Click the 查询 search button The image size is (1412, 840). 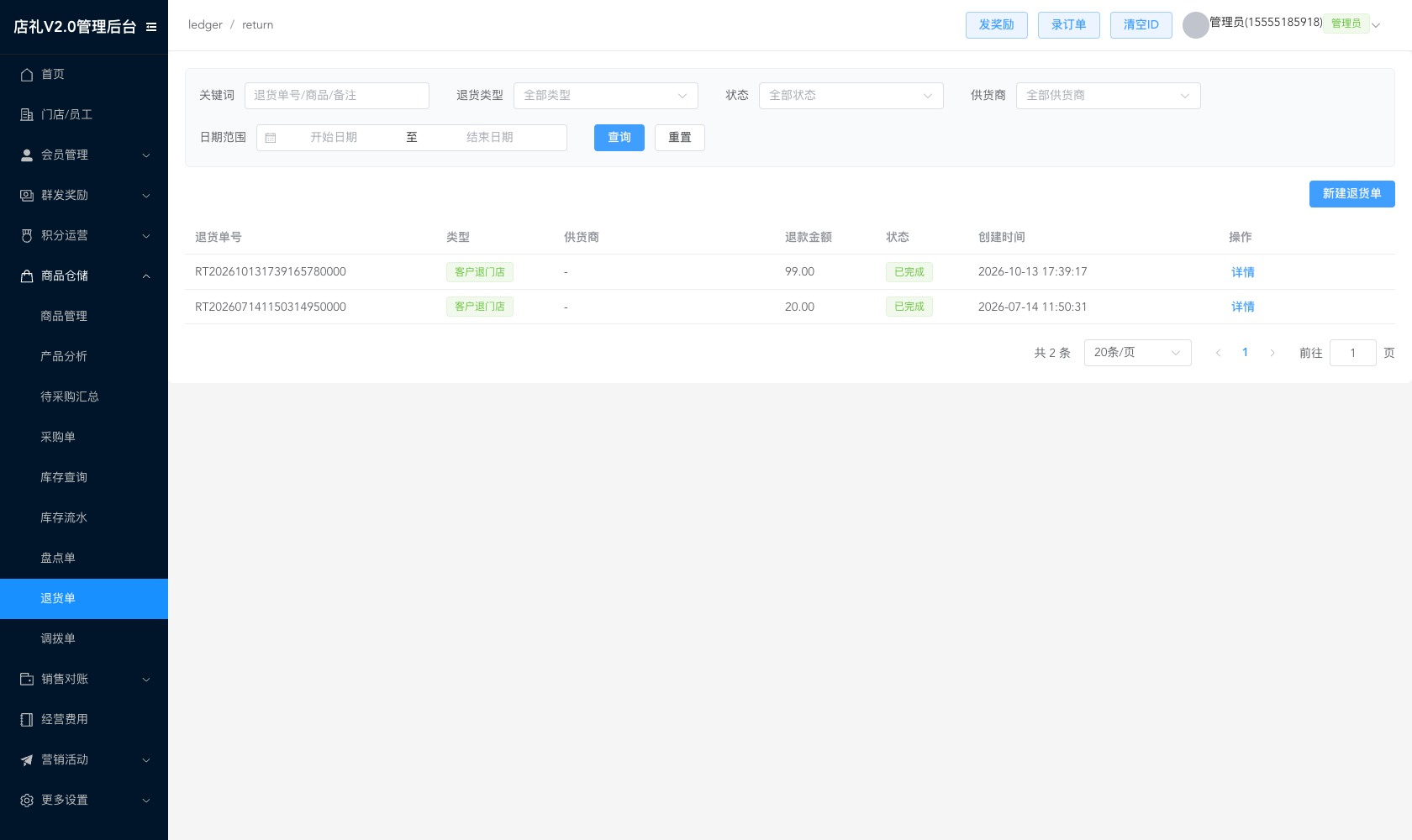pyautogui.click(x=619, y=138)
